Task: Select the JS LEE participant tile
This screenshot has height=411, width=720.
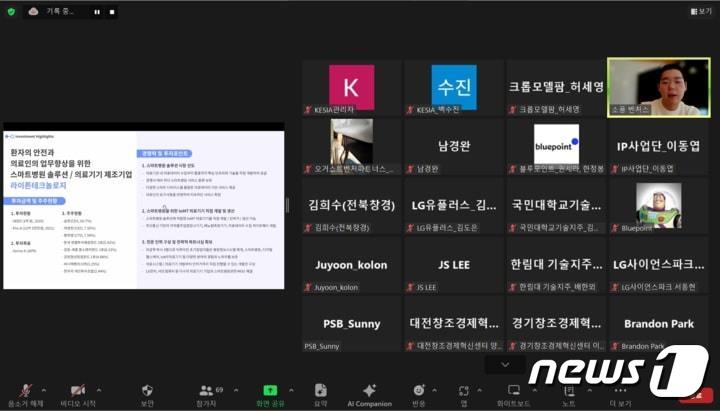Action: point(454,265)
